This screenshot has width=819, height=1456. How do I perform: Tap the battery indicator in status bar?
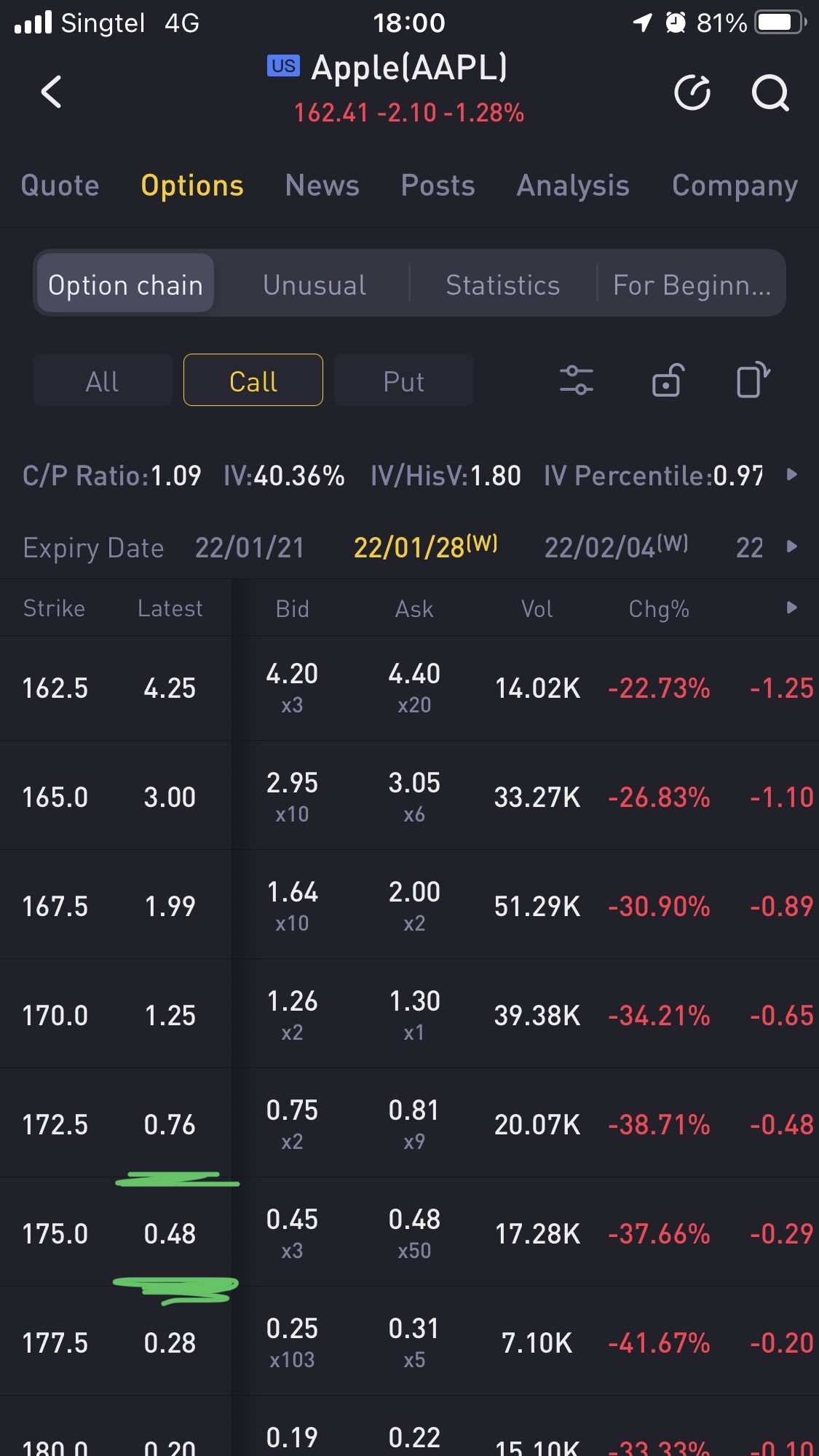[780, 23]
